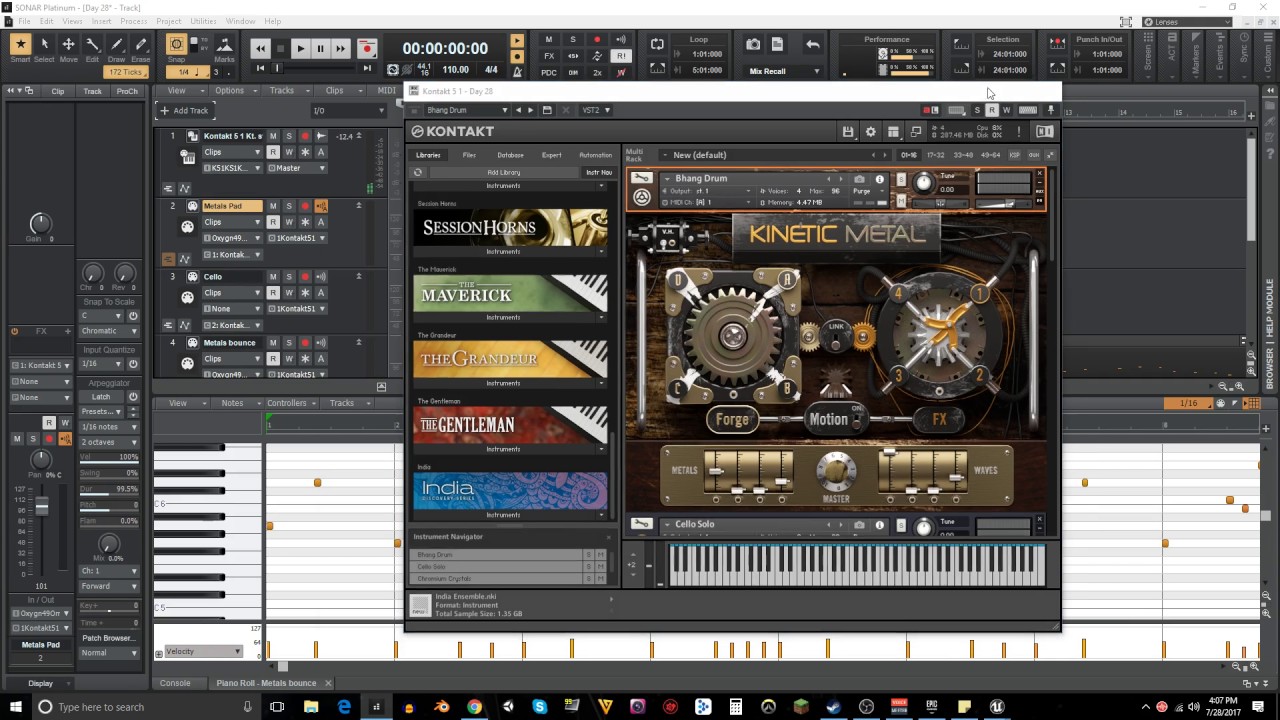1280x720 pixels.
Task: Open the Utilities menu
Action: click(x=203, y=21)
